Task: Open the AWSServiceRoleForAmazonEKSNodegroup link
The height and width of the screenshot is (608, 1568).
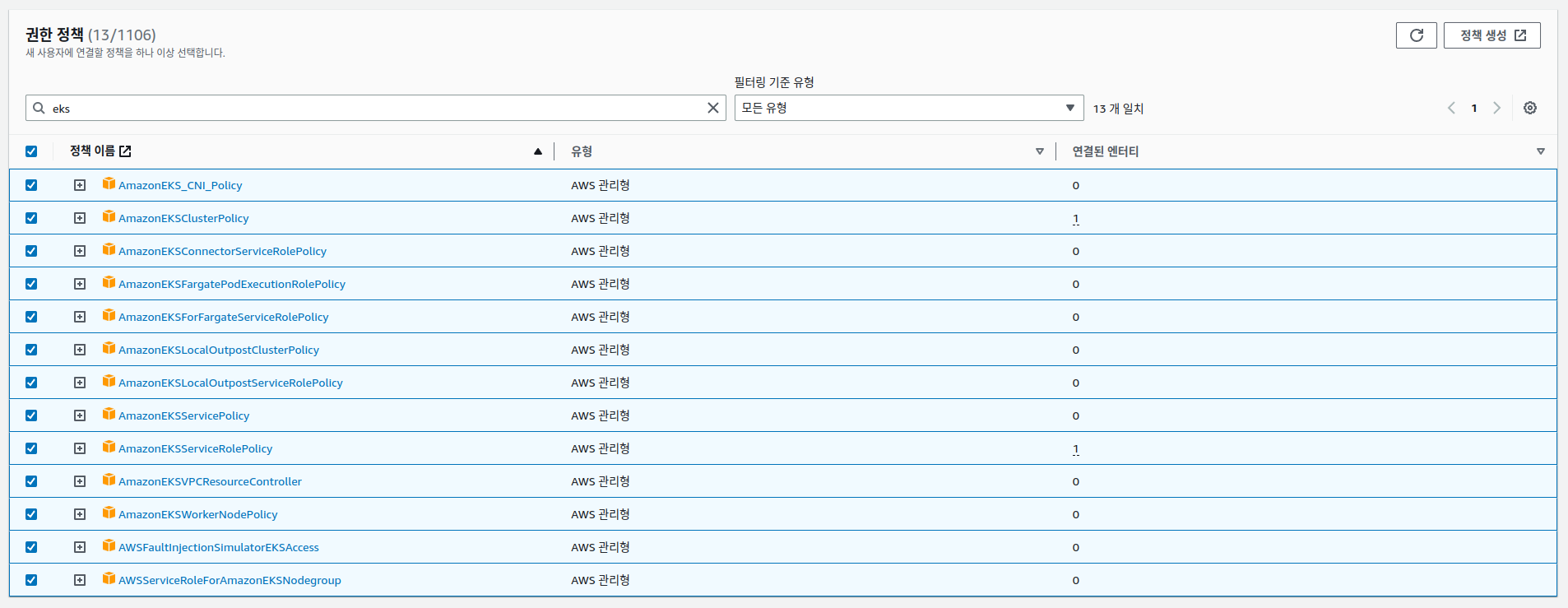Action: 230,580
